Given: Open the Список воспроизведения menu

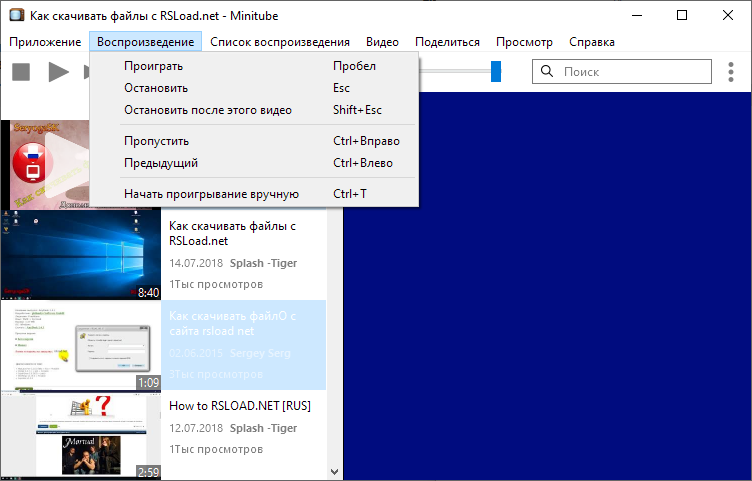Looking at the screenshot, I should (280, 42).
